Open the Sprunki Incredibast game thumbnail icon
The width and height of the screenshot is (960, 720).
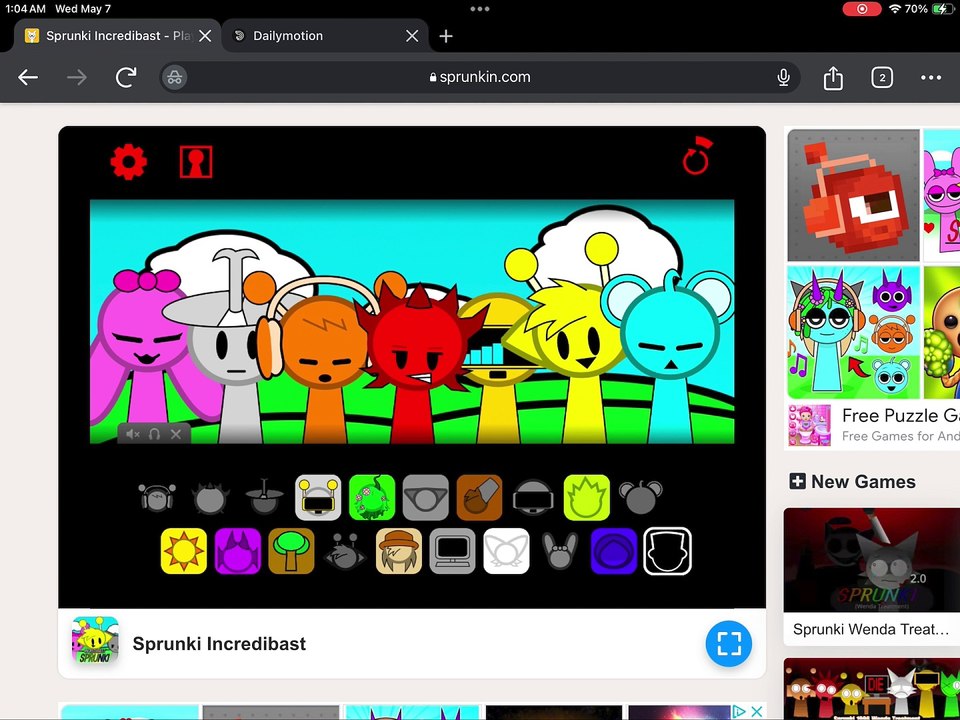(x=95, y=640)
